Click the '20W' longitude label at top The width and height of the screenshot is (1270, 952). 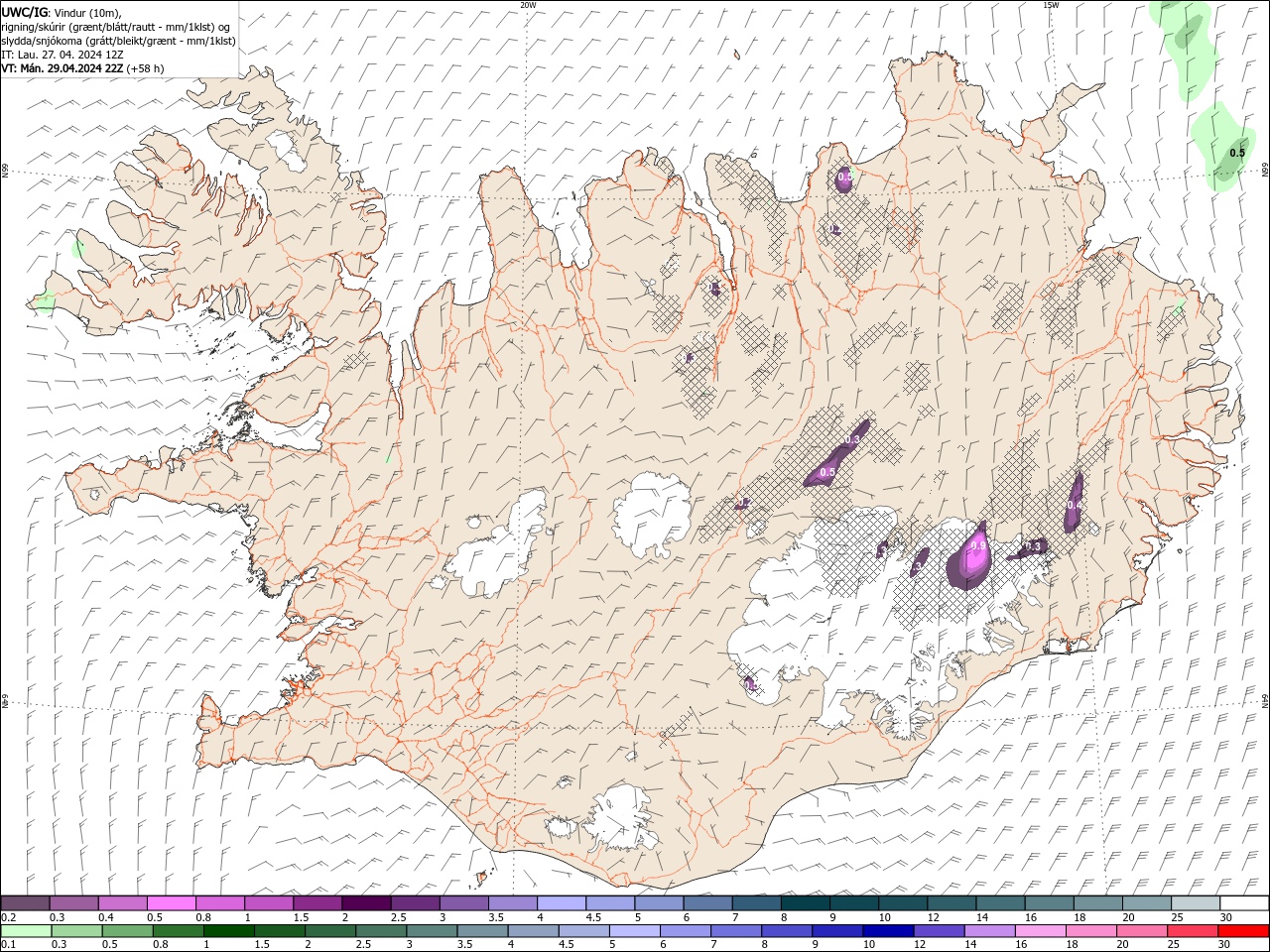[528, 5]
